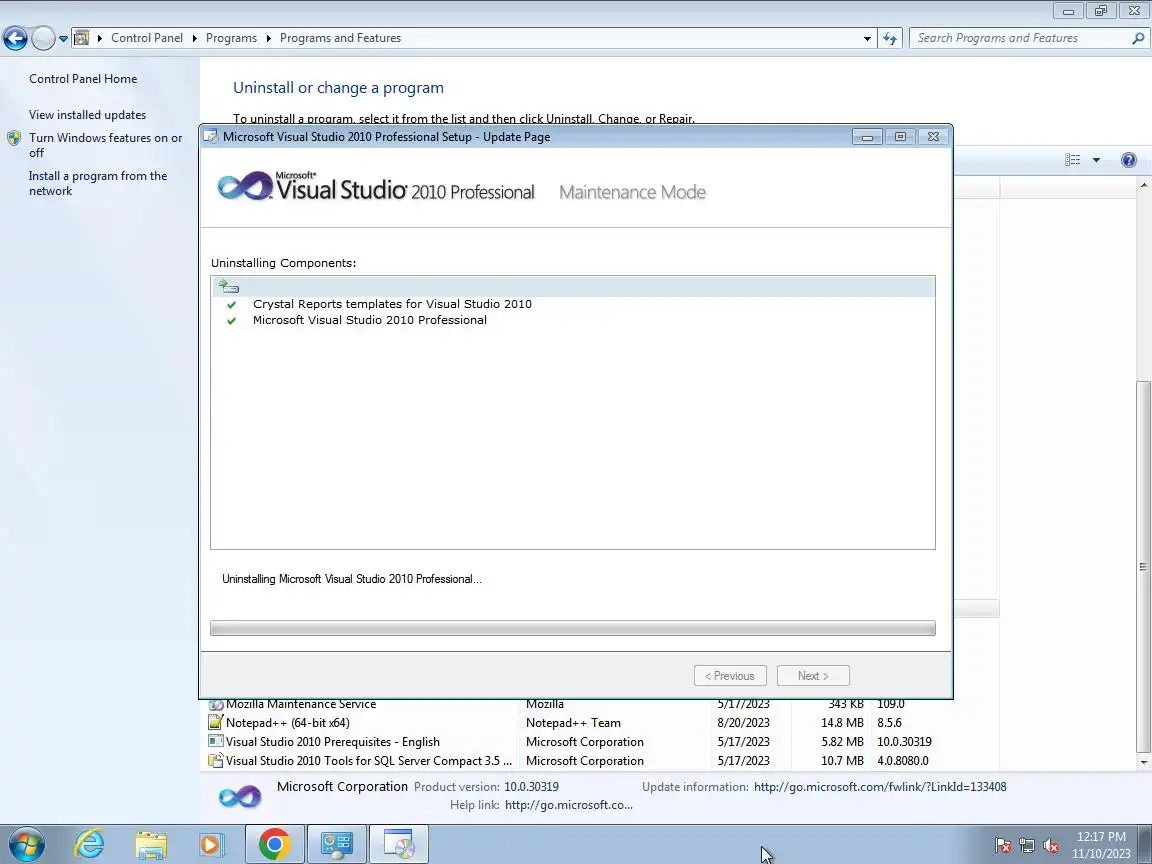
Task: Click the search magnifier icon
Action: click(x=1138, y=38)
